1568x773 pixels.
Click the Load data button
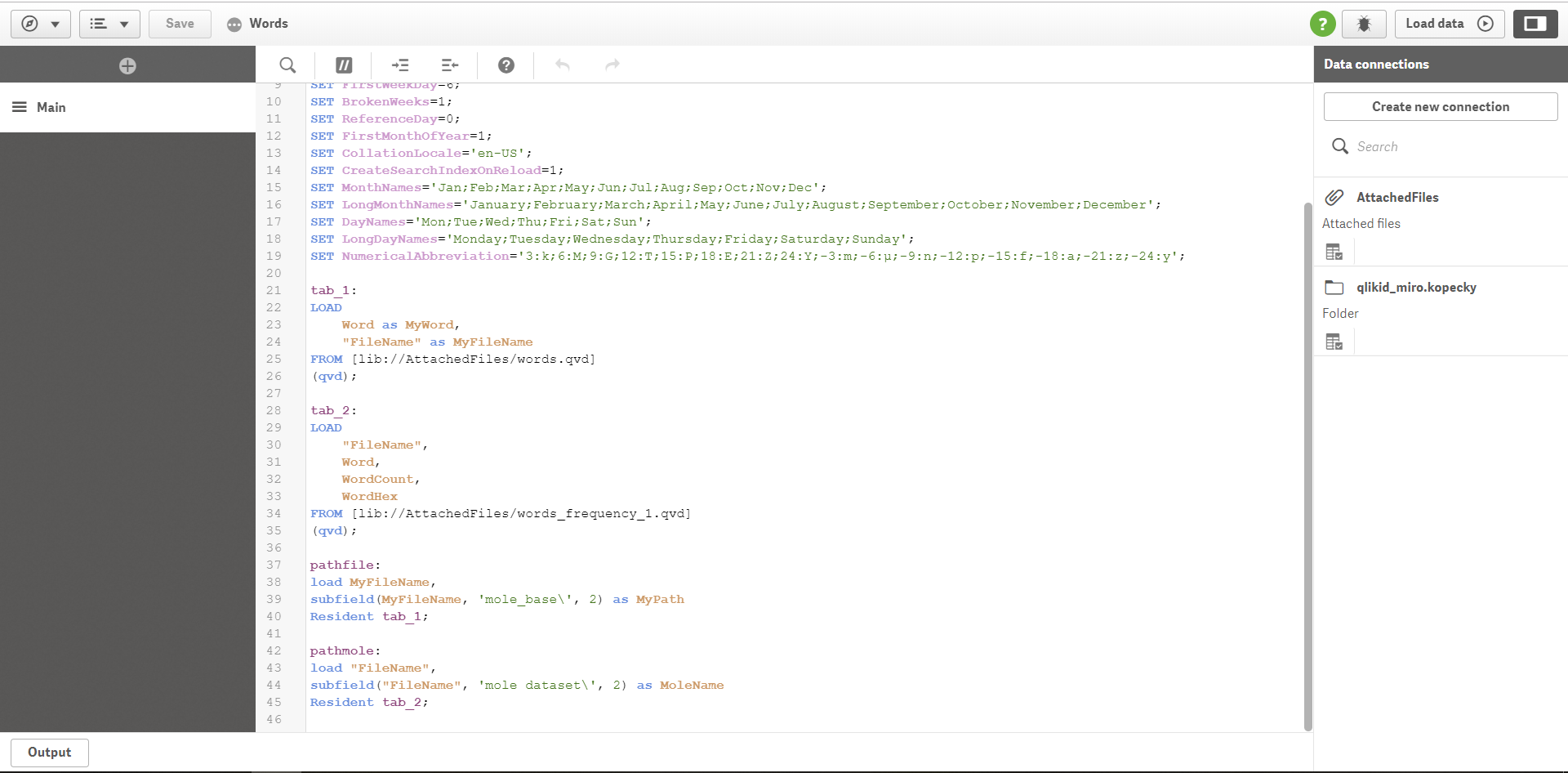(1434, 24)
